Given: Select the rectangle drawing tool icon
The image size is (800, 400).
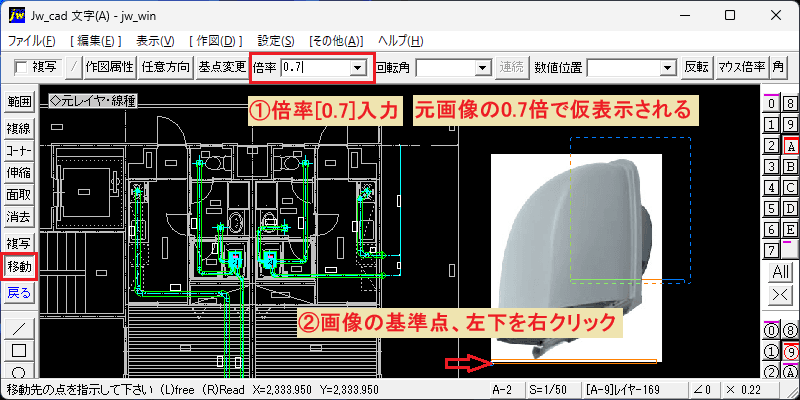Looking at the screenshot, I should point(19,351).
